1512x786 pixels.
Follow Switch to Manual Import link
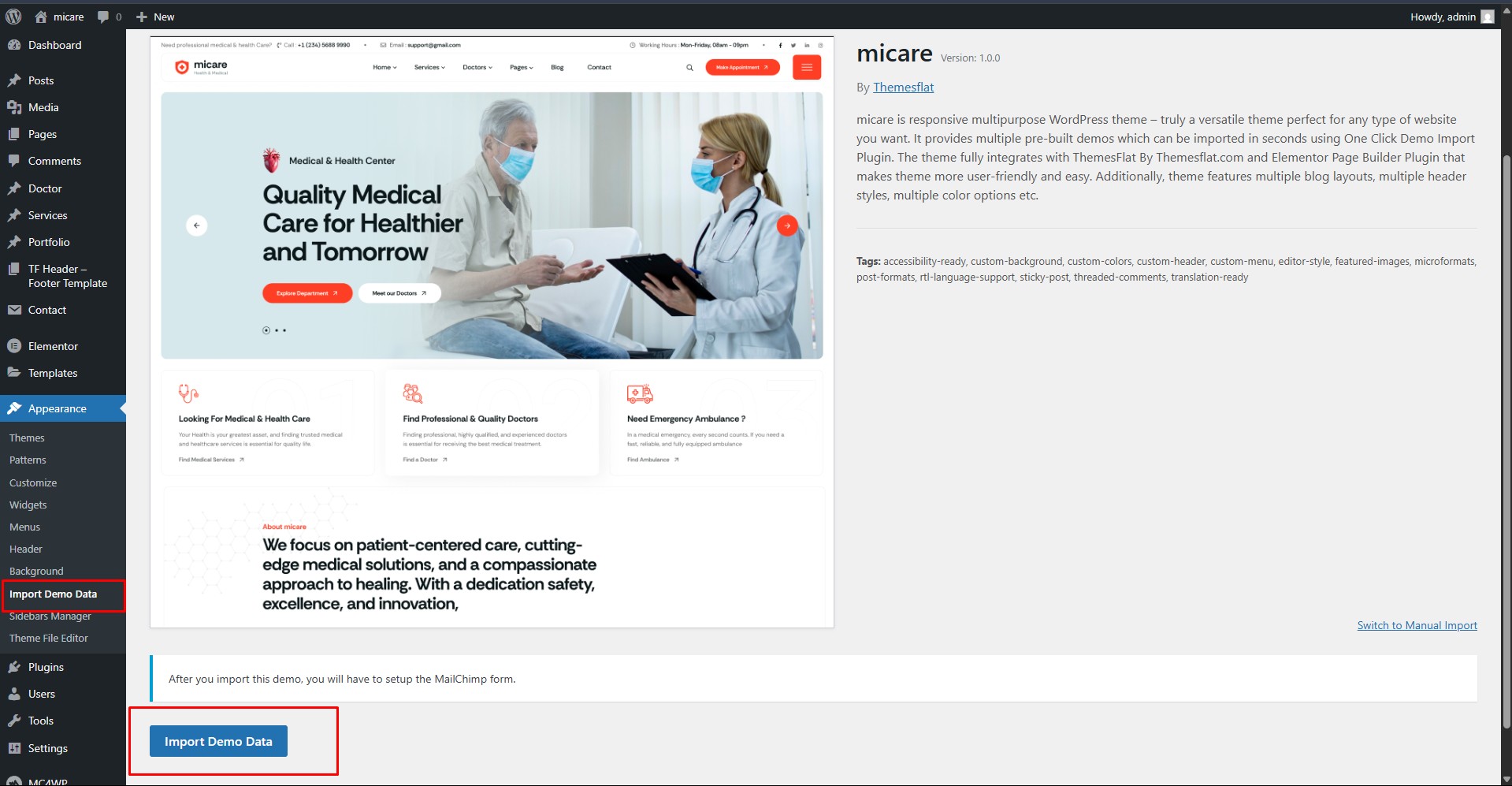(x=1417, y=625)
